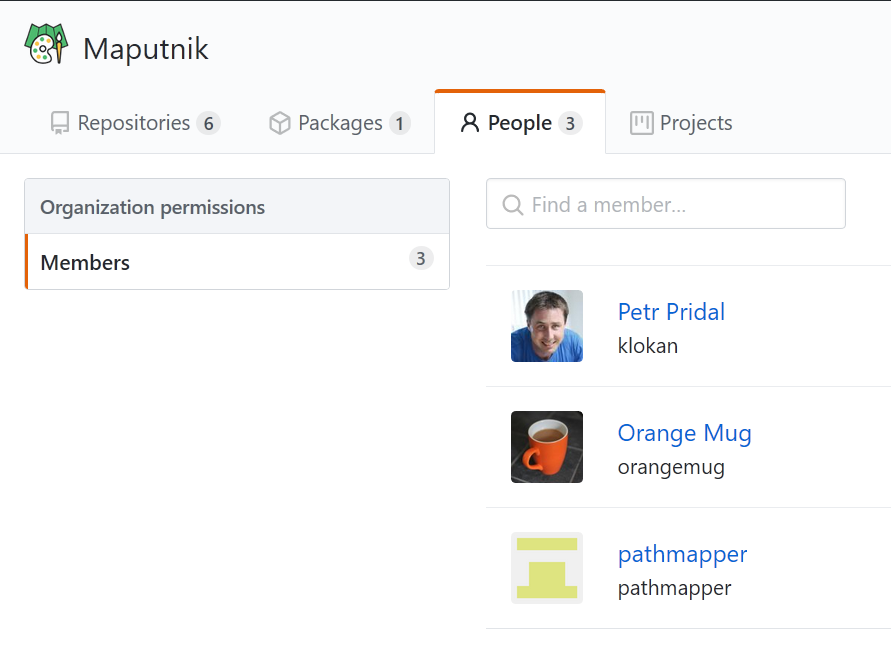Open the Packages tab
This screenshot has height=653, width=891.
(340, 123)
